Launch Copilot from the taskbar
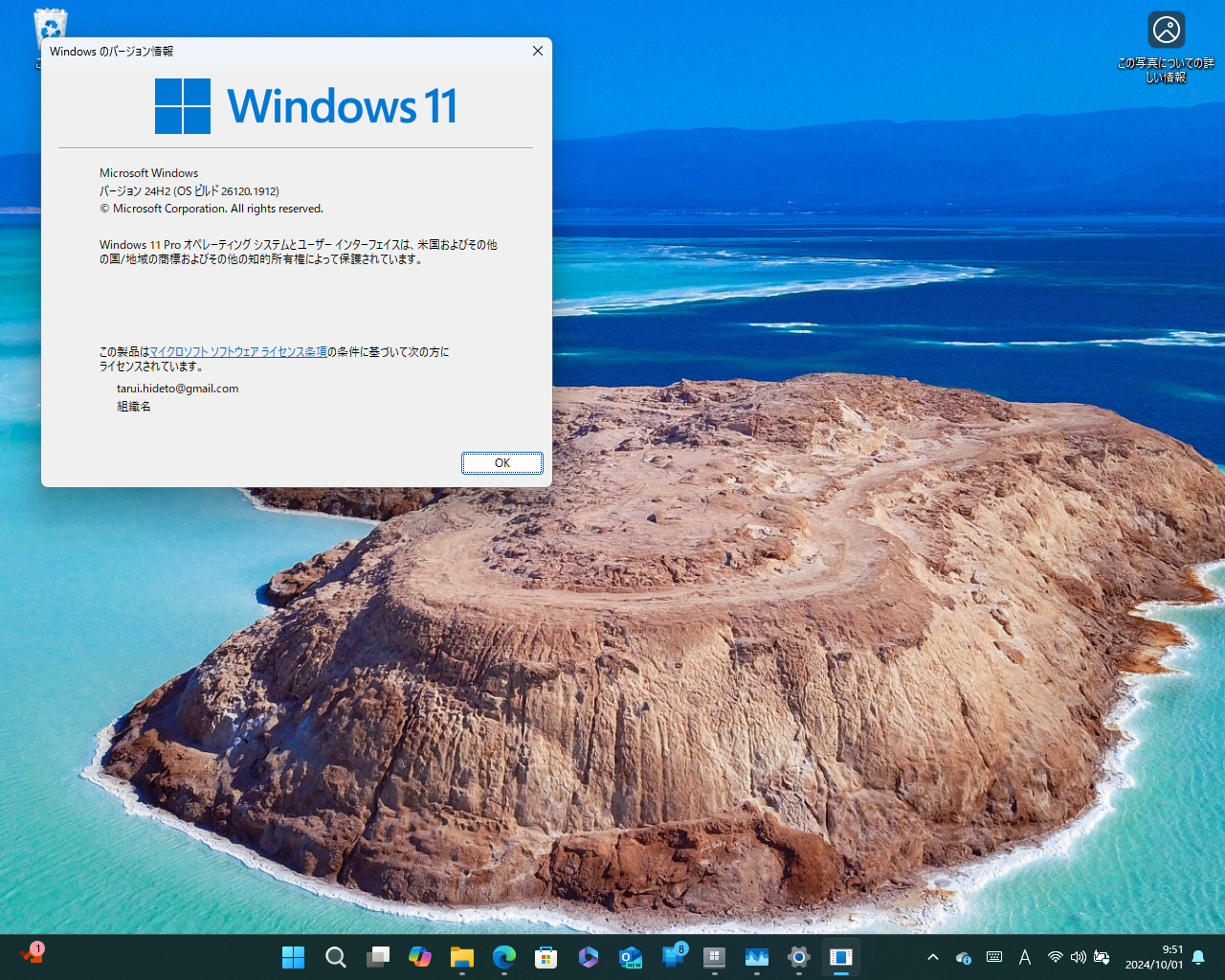This screenshot has height=980, width=1225. point(419,957)
